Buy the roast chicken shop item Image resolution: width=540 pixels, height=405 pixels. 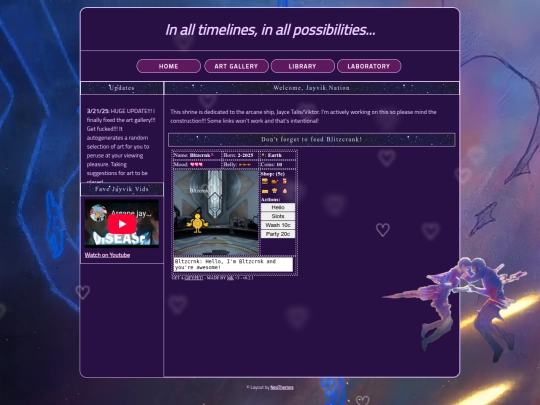click(x=274, y=181)
